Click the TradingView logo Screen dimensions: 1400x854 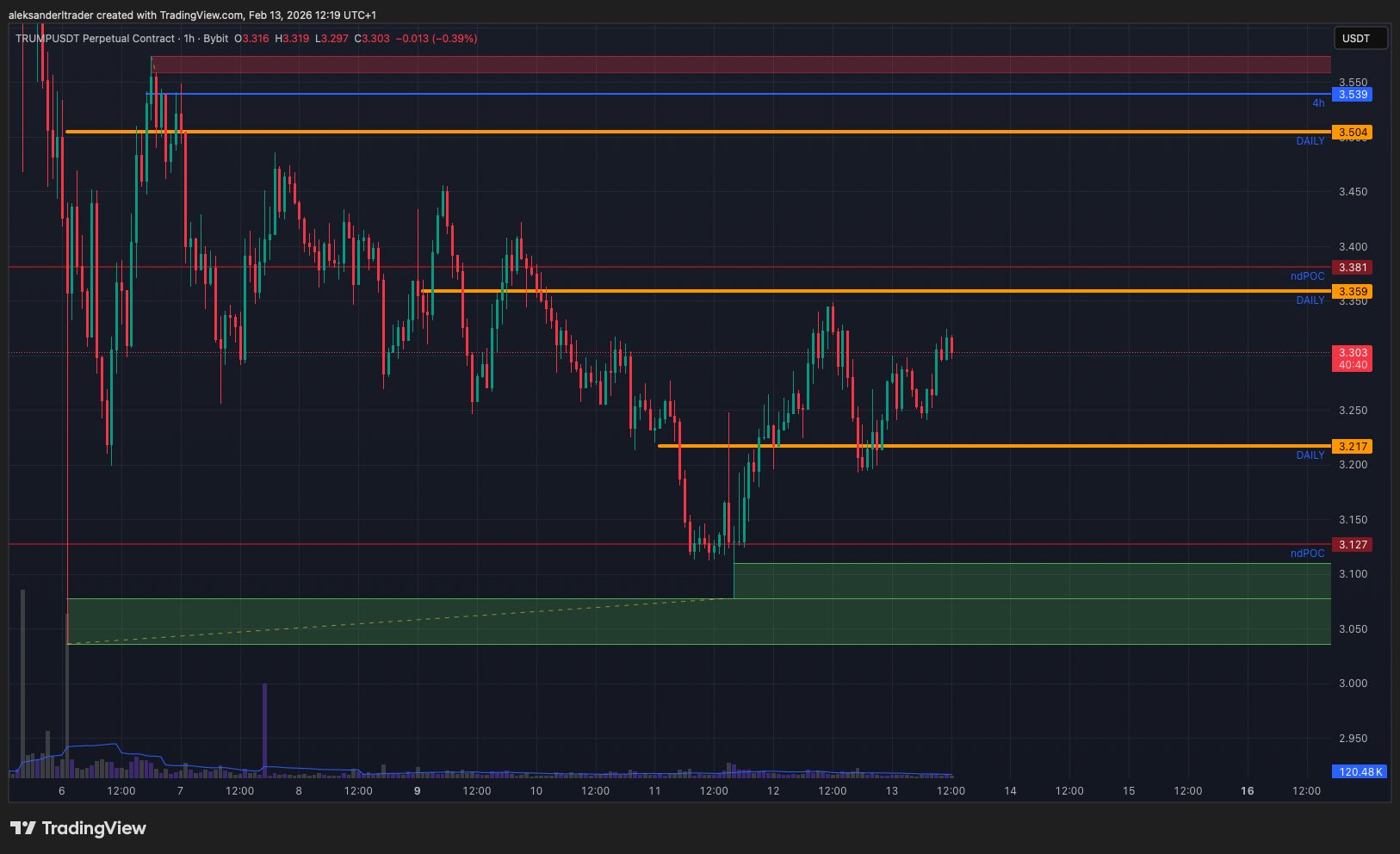point(78,828)
